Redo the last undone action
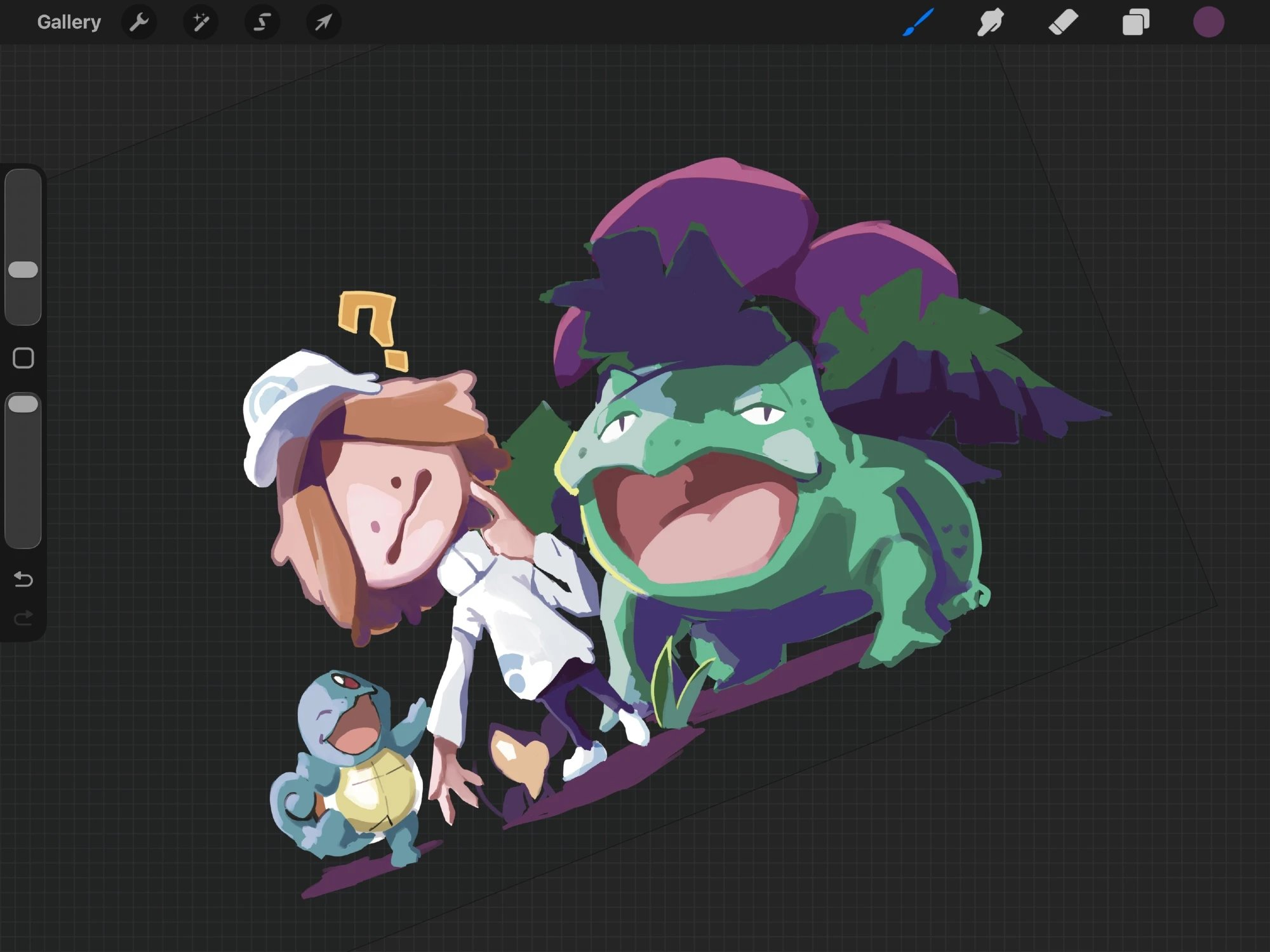This screenshot has height=952, width=1270. coord(23,618)
